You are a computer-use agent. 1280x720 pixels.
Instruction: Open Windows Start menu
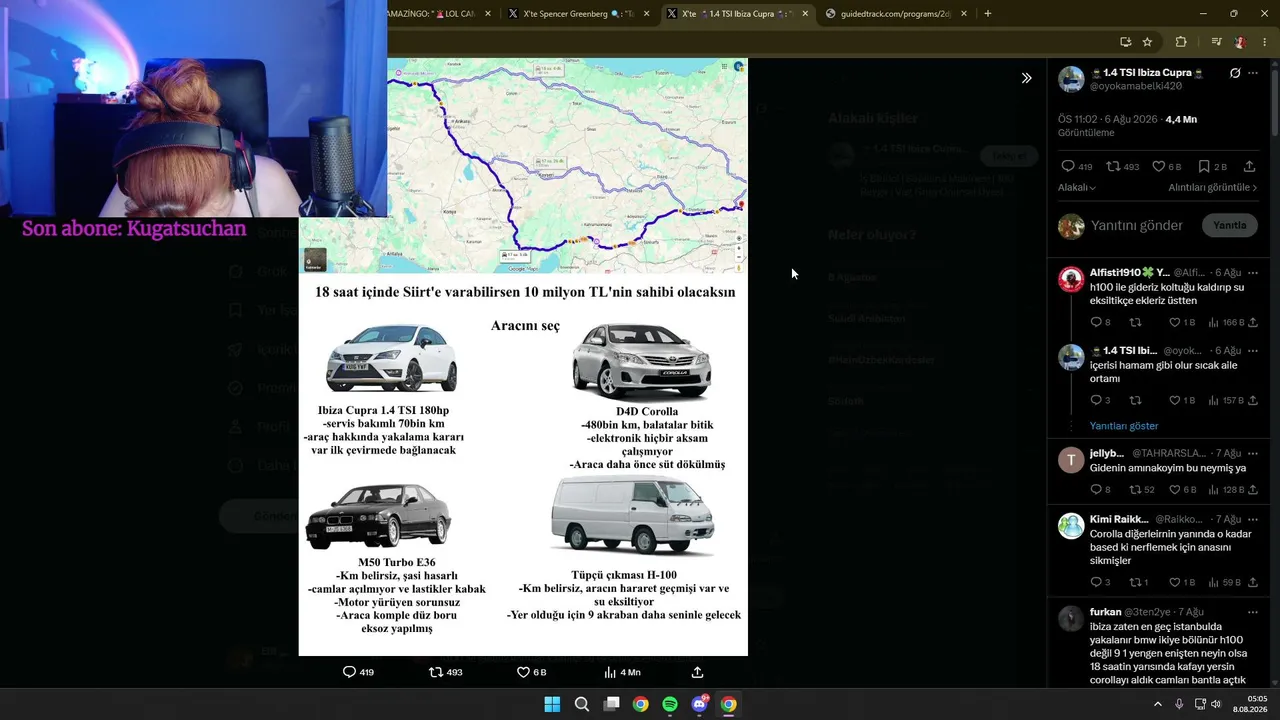pyautogui.click(x=552, y=704)
